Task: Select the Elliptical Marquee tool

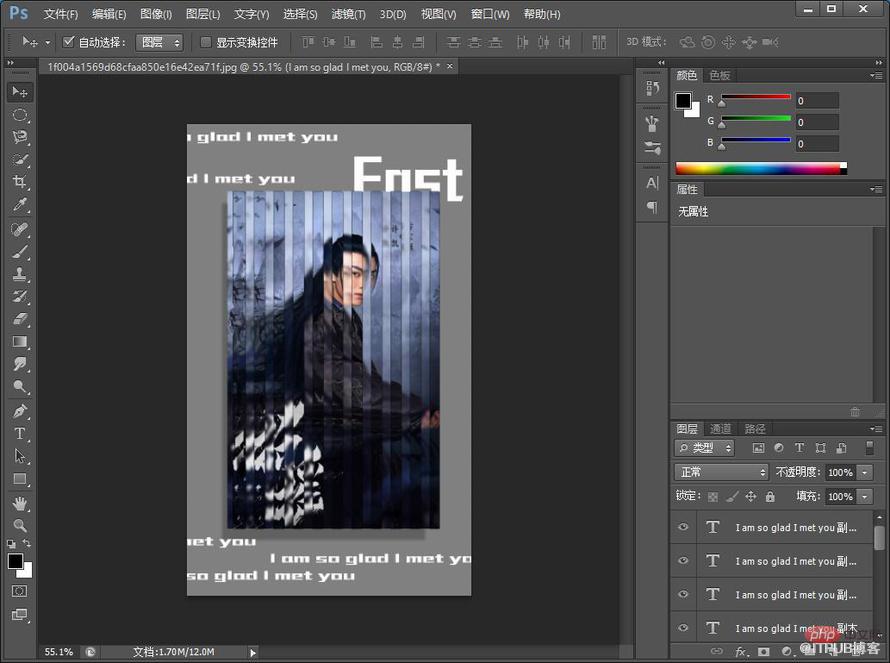Action: [x=20, y=115]
